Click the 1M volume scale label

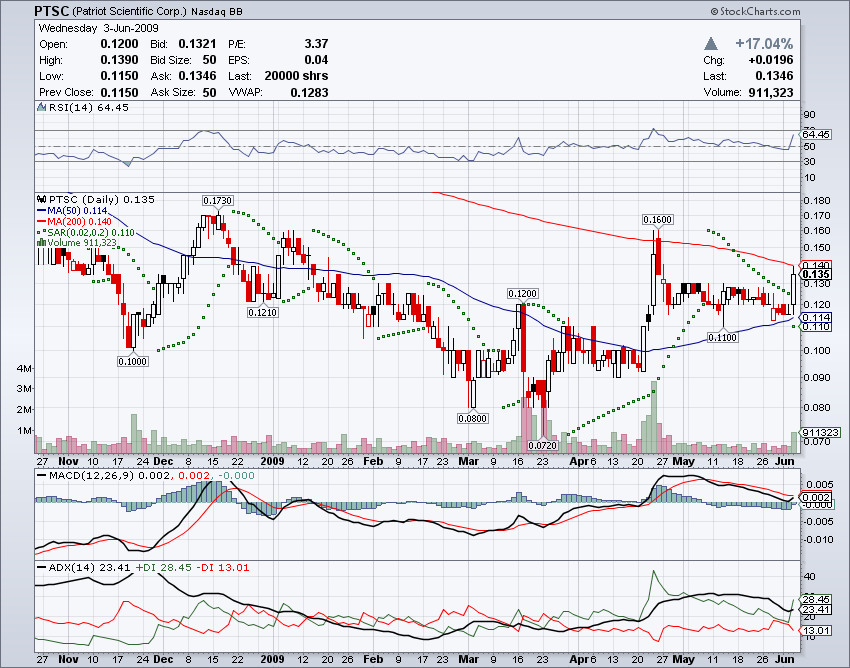(x=24, y=431)
